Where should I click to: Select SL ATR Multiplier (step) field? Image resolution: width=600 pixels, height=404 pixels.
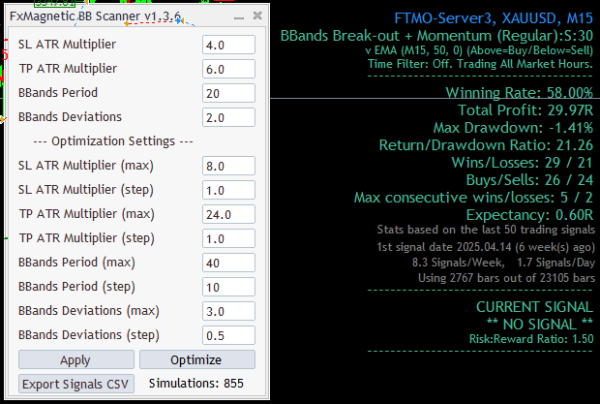click(x=228, y=190)
